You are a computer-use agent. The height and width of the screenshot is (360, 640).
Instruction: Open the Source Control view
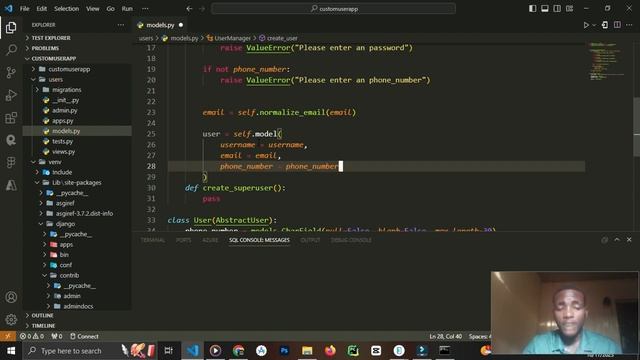[11, 73]
